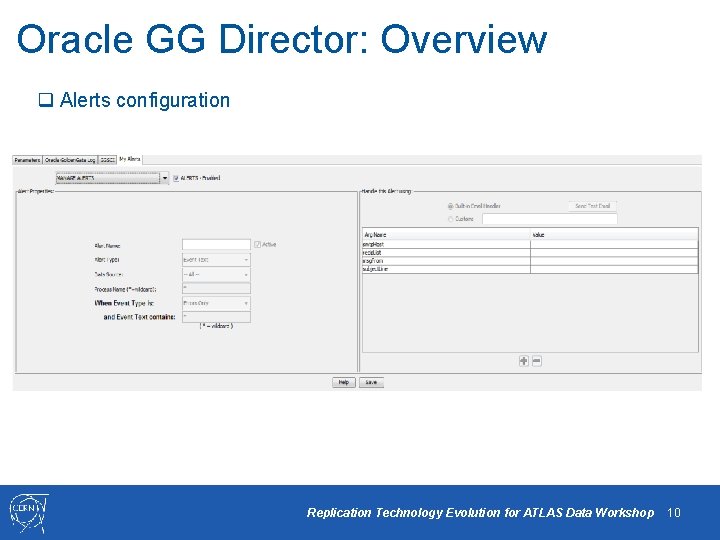Open the Manage Alerts dropdown
Screen dimensions: 720x540
(x=112, y=178)
